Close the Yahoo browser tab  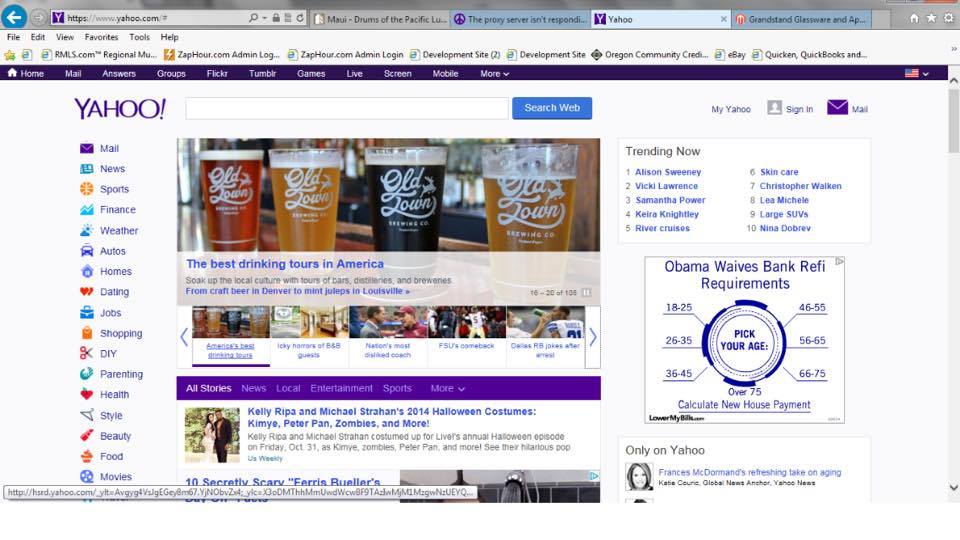pyautogui.click(x=723, y=19)
